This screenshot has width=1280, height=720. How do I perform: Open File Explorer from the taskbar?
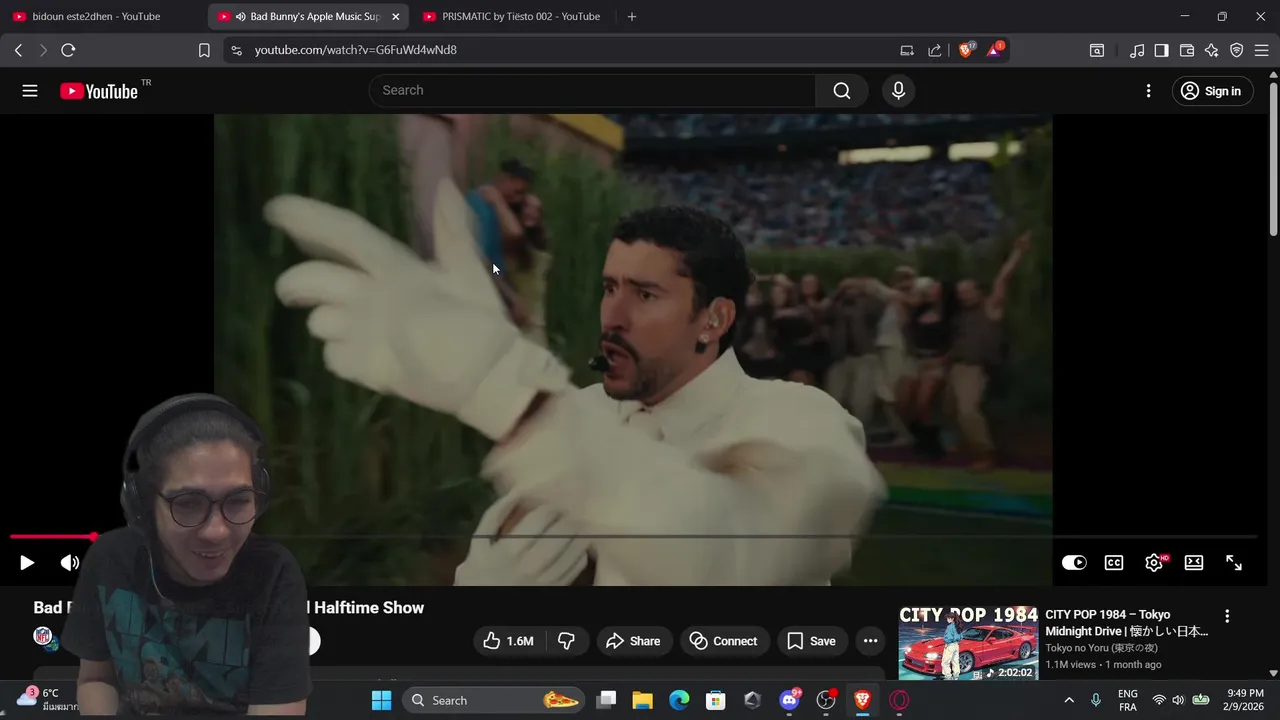coord(643,700)
